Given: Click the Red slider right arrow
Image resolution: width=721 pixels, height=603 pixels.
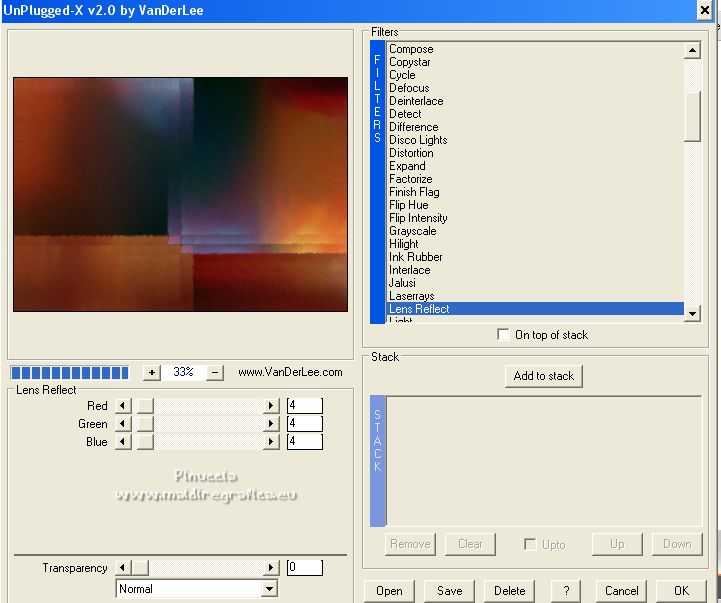Looking at the screenshot, I should (x=271, y=406).
